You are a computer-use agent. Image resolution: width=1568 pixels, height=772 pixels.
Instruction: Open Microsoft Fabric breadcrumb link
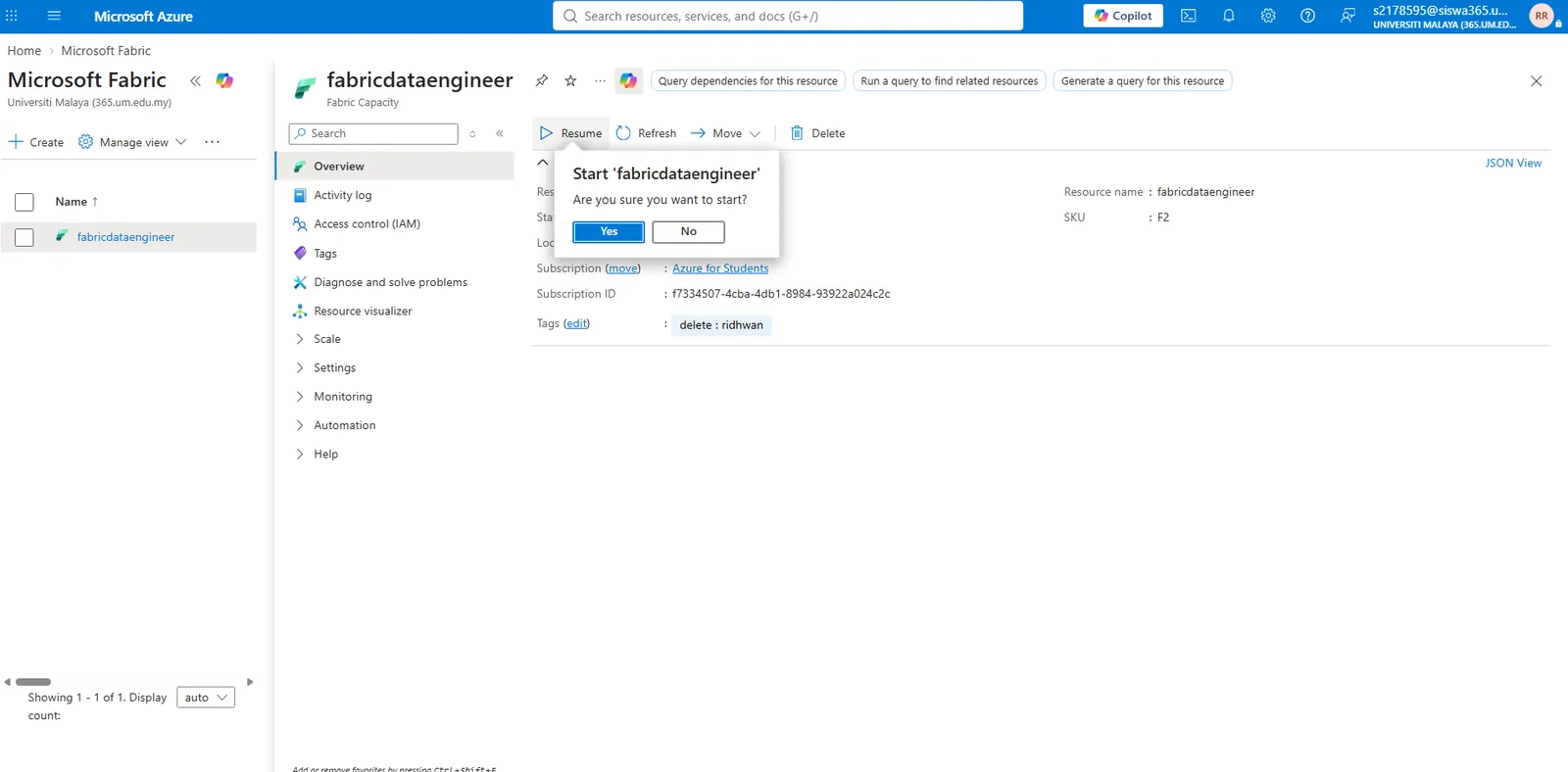tap(106, 51)
